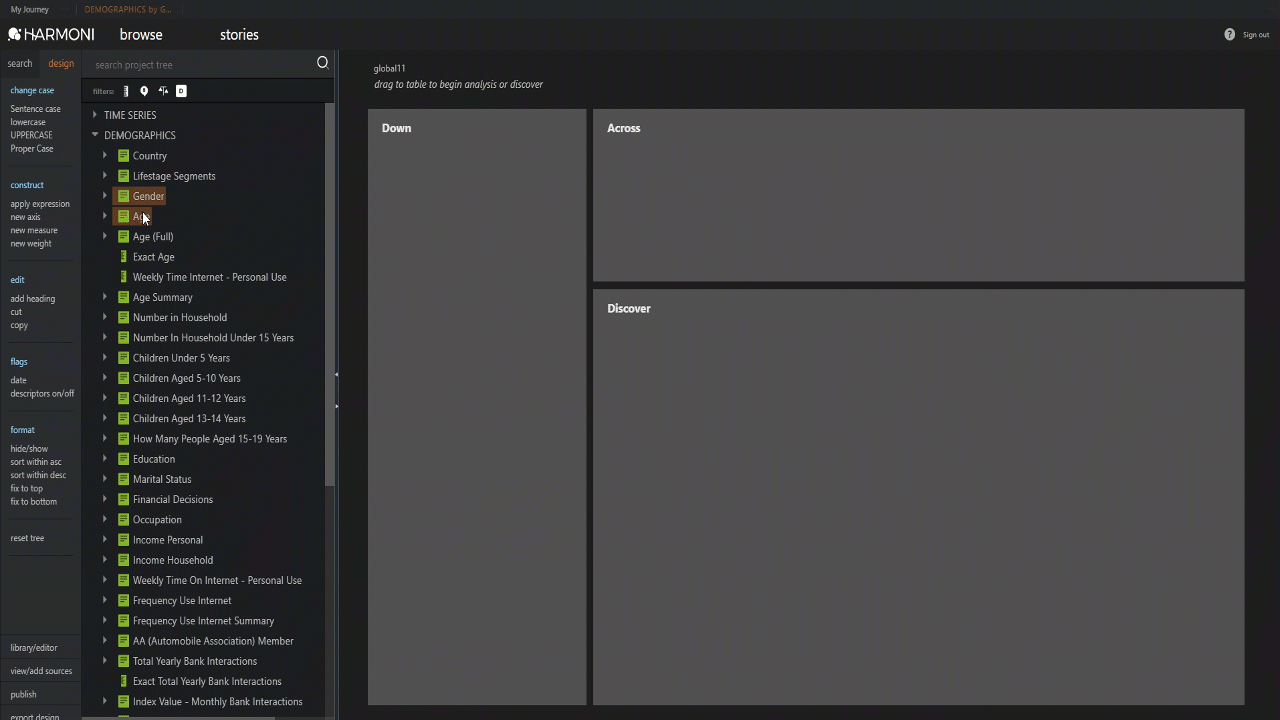Image resolution: width=1280 pixels, height=720 pixels.
Task: Open the help question mark icon
Action: click(1229, 34)
